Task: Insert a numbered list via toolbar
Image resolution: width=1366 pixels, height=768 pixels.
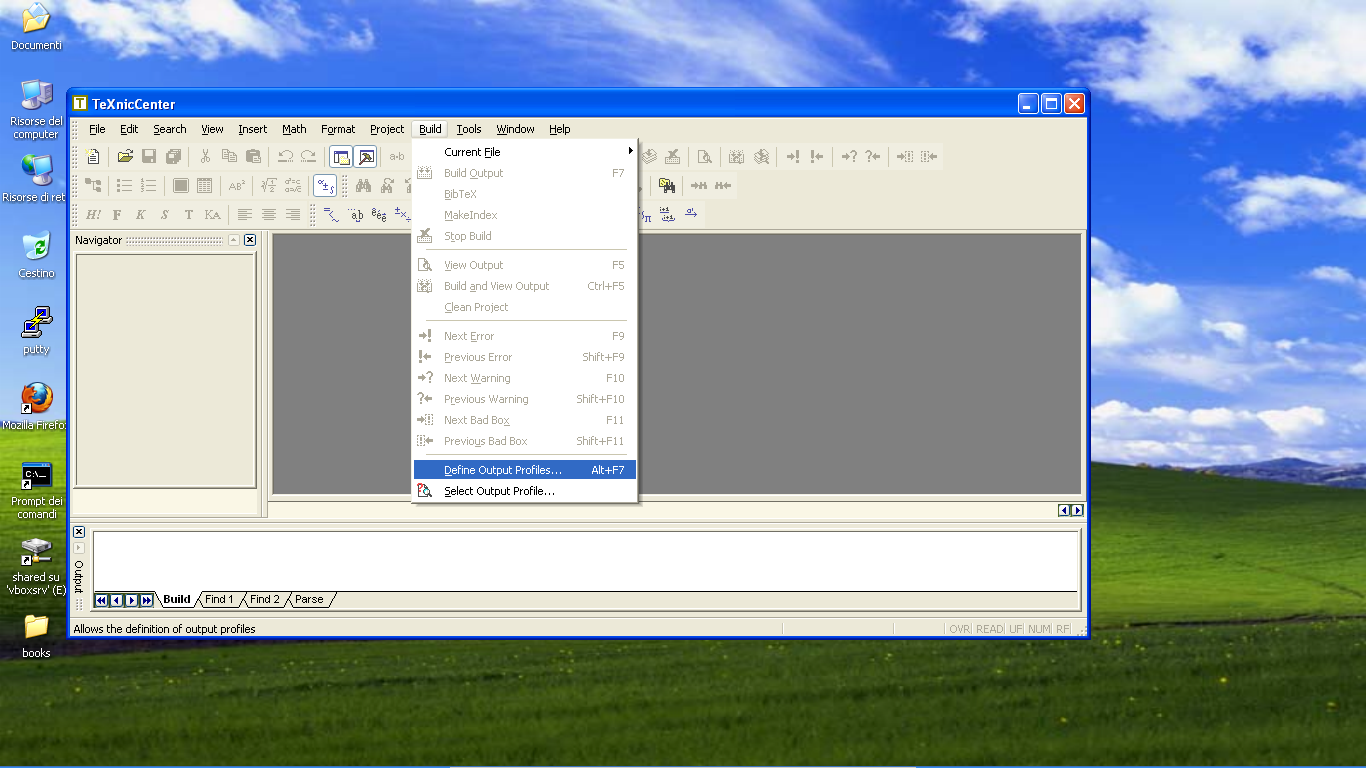Action: [x=149, y=185]
